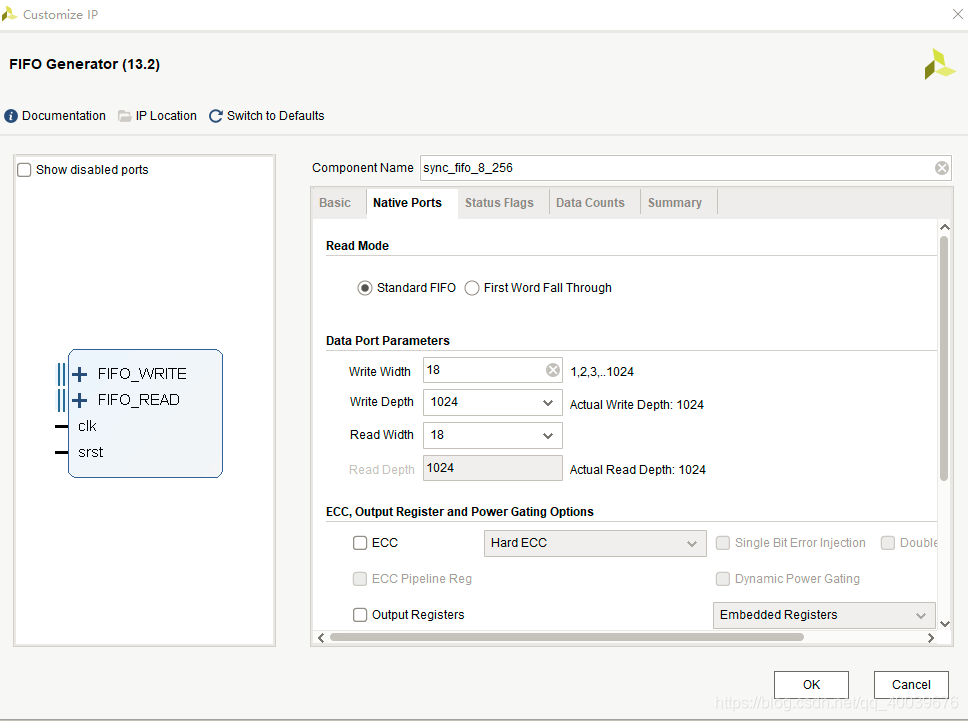
Task: Click the scroll up arrow in options panel
Action: pyautogui.click(x=944, y=227)
